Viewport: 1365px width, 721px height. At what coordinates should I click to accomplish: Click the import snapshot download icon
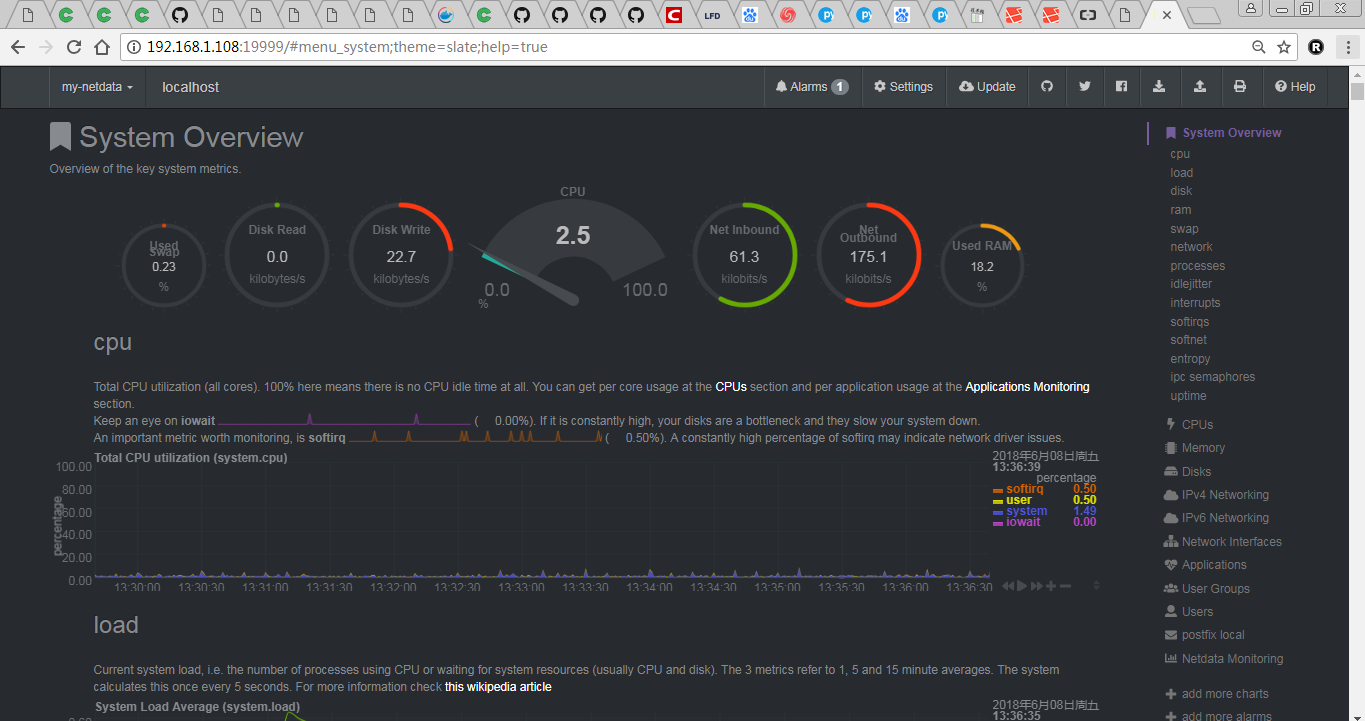[1159, 87]
